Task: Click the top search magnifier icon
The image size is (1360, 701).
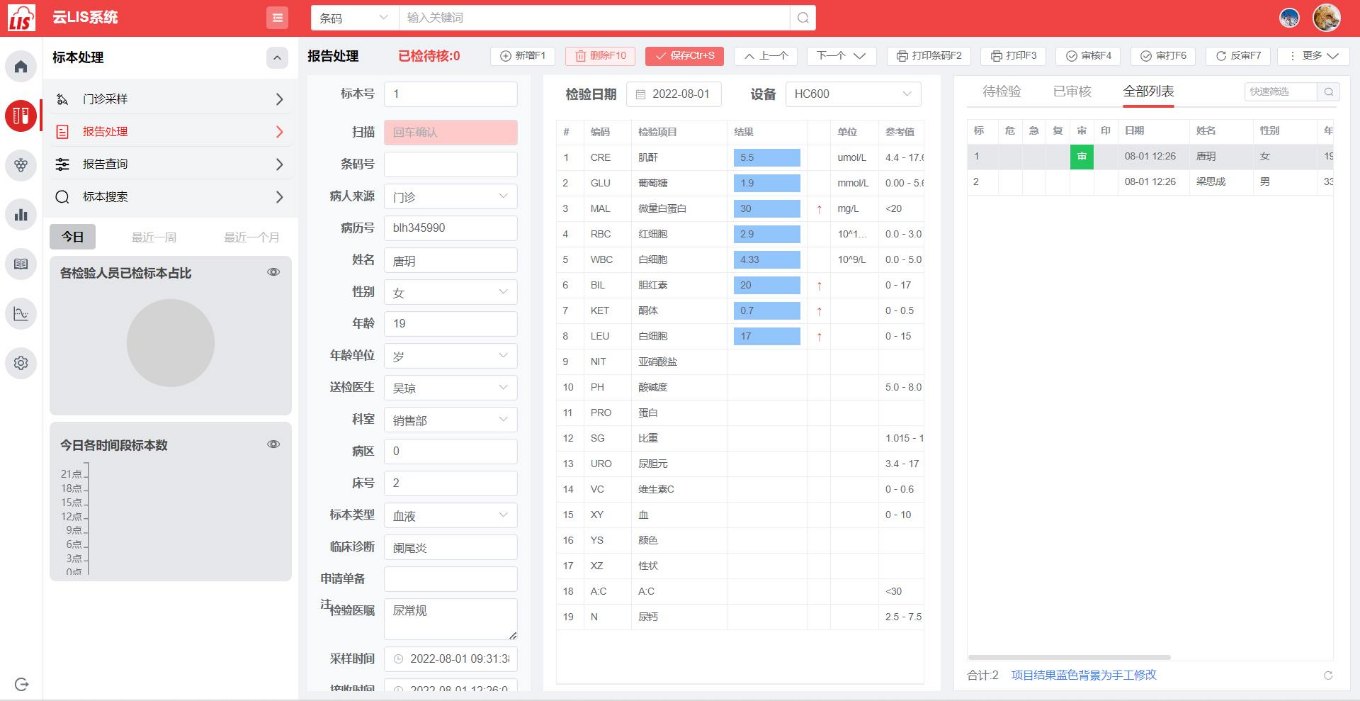Action: pyautogui.click(x=803, y=18)
